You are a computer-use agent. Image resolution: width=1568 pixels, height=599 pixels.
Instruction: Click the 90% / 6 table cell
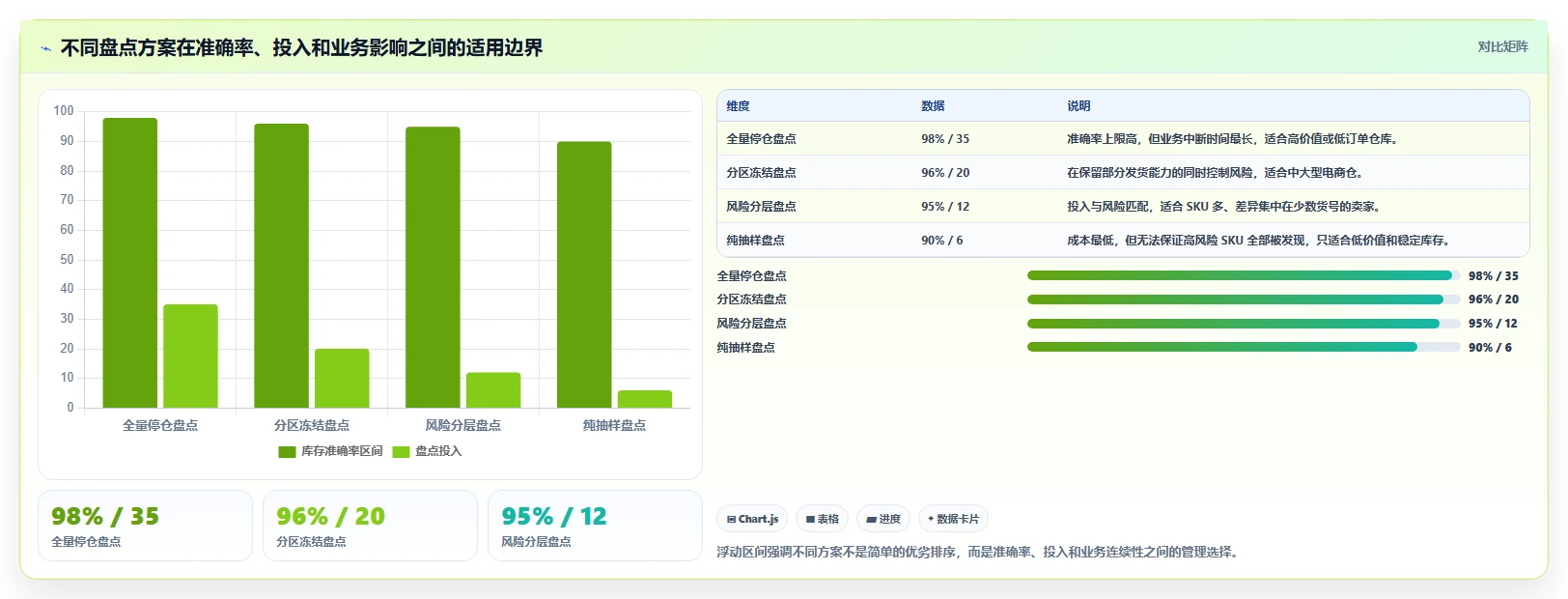pyautogui.click(x=941, y=241)
